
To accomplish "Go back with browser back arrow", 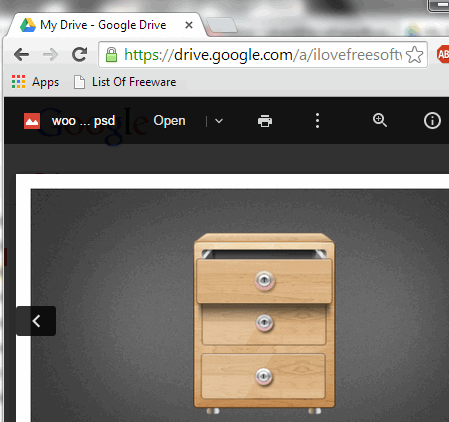I will coord(22,54).
